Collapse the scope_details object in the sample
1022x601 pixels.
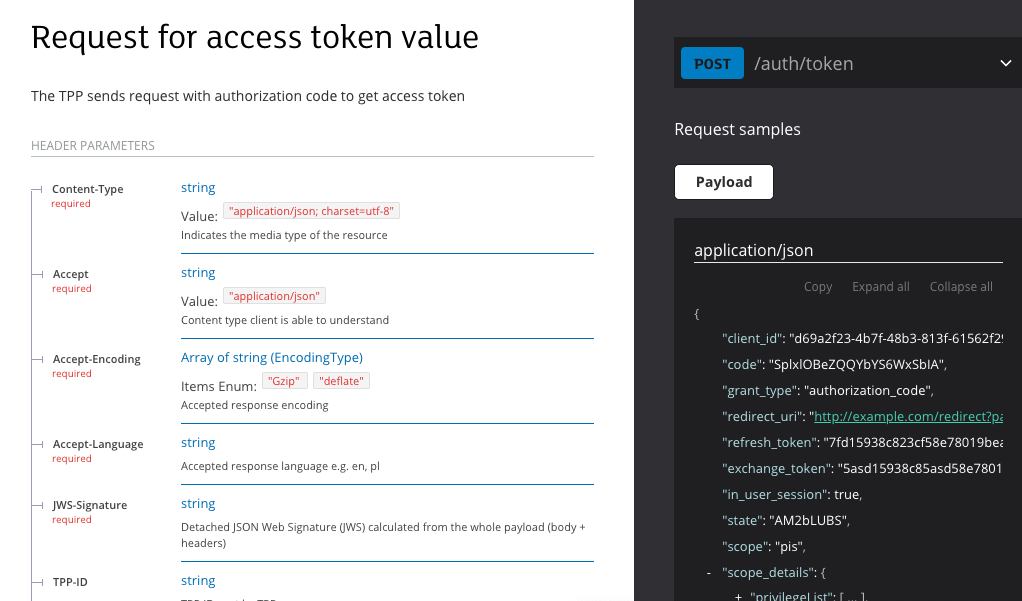[x=707, y=572]
